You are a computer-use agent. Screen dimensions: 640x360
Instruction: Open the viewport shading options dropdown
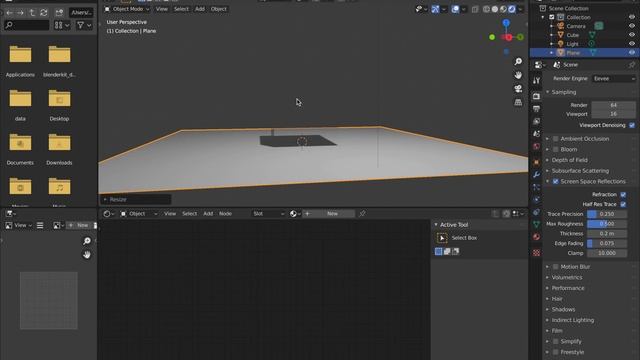520,9
